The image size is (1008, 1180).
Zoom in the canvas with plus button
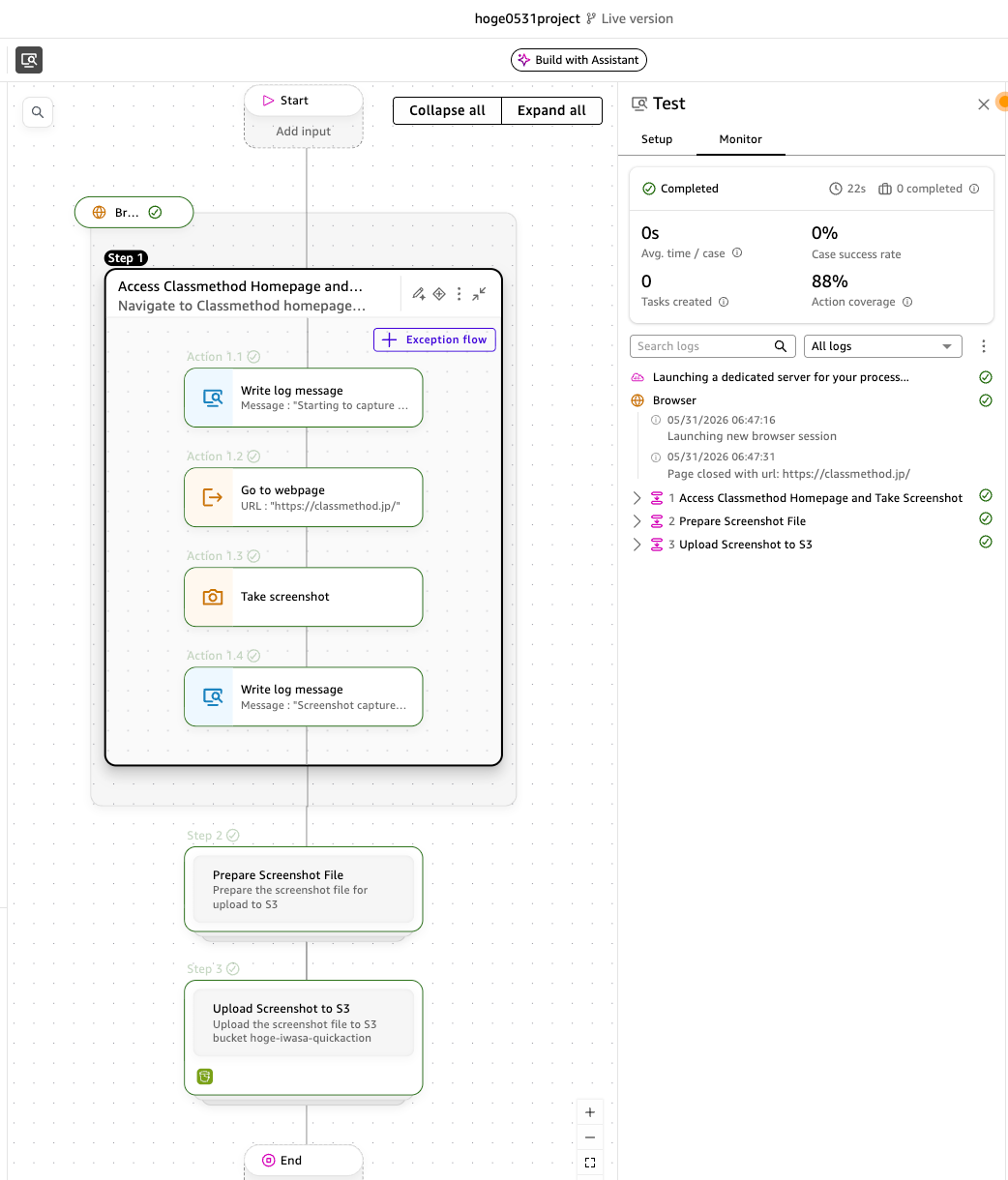590,1112
